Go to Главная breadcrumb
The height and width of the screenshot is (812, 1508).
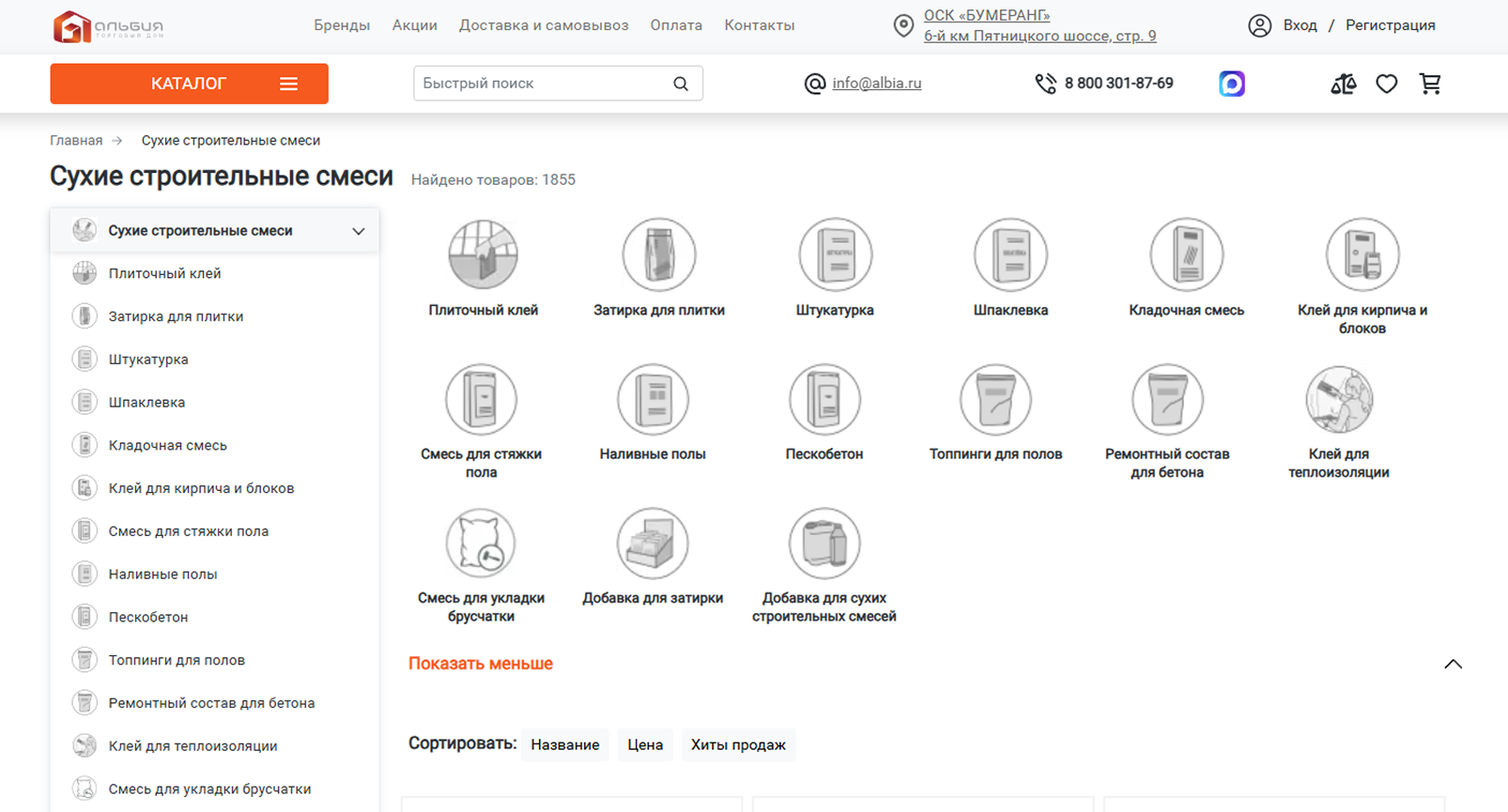click(76, 141)
